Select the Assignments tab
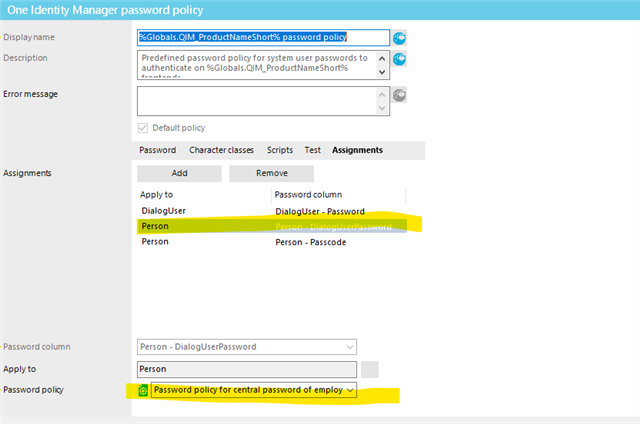The height and width of the screenshot is (424, 640). pos(358,150)
